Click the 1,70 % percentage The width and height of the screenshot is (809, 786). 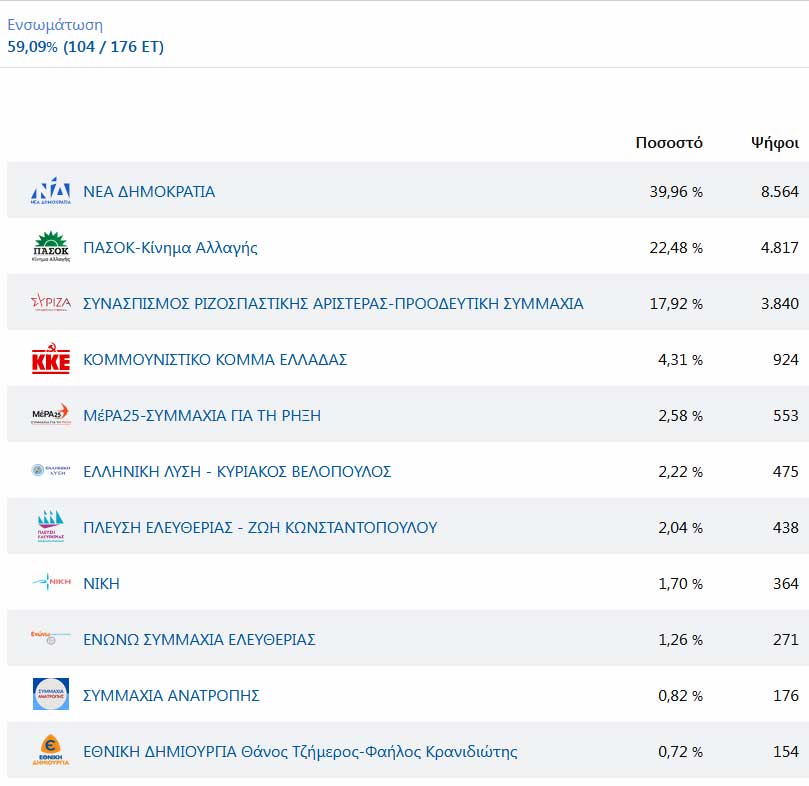click(680, 584)
